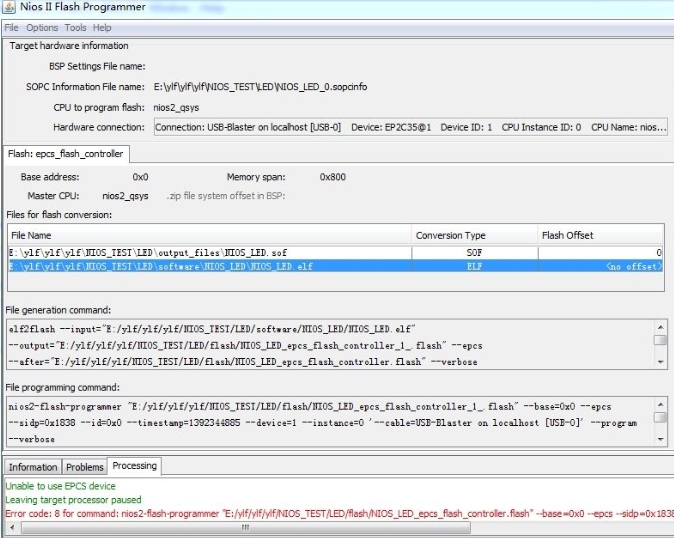Click the Processing log horizontal scrollbar thumb
Viewport: 674px width, 538px height.
coord(245,527)
